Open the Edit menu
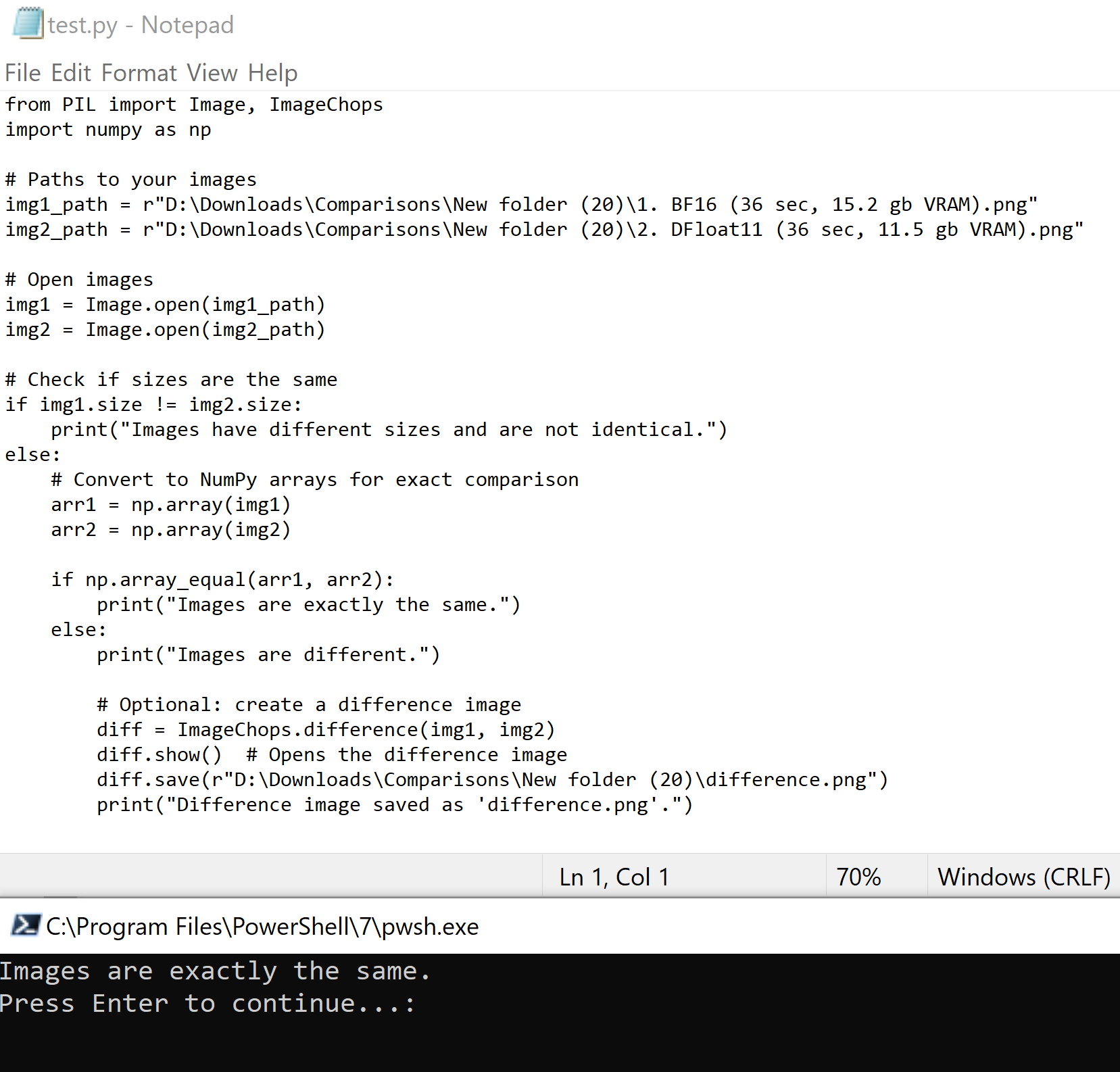Viewport: 1120px width, 1072px height. [71, 73]
